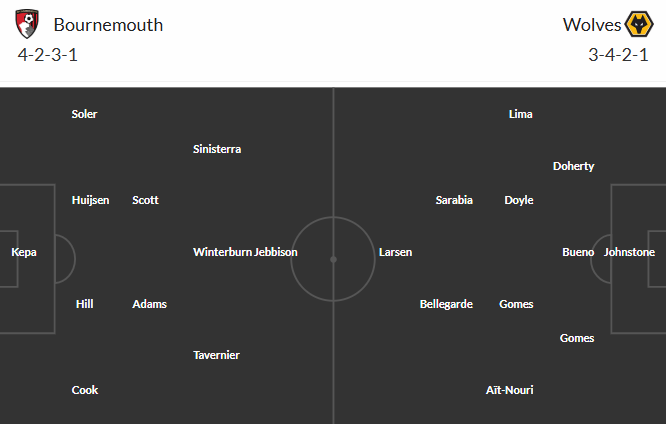Click Doherty in the Wolves defence

click(x=573, y=166)
